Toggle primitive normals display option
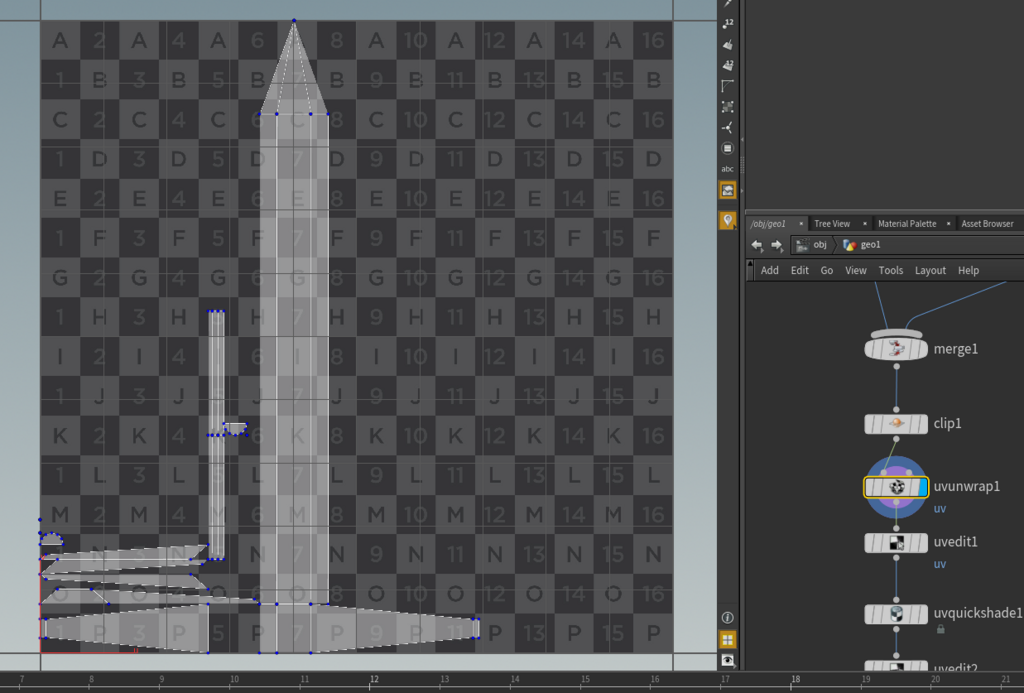The height and width of the screenshot is (693, 1024). click(x=728, y=45)
